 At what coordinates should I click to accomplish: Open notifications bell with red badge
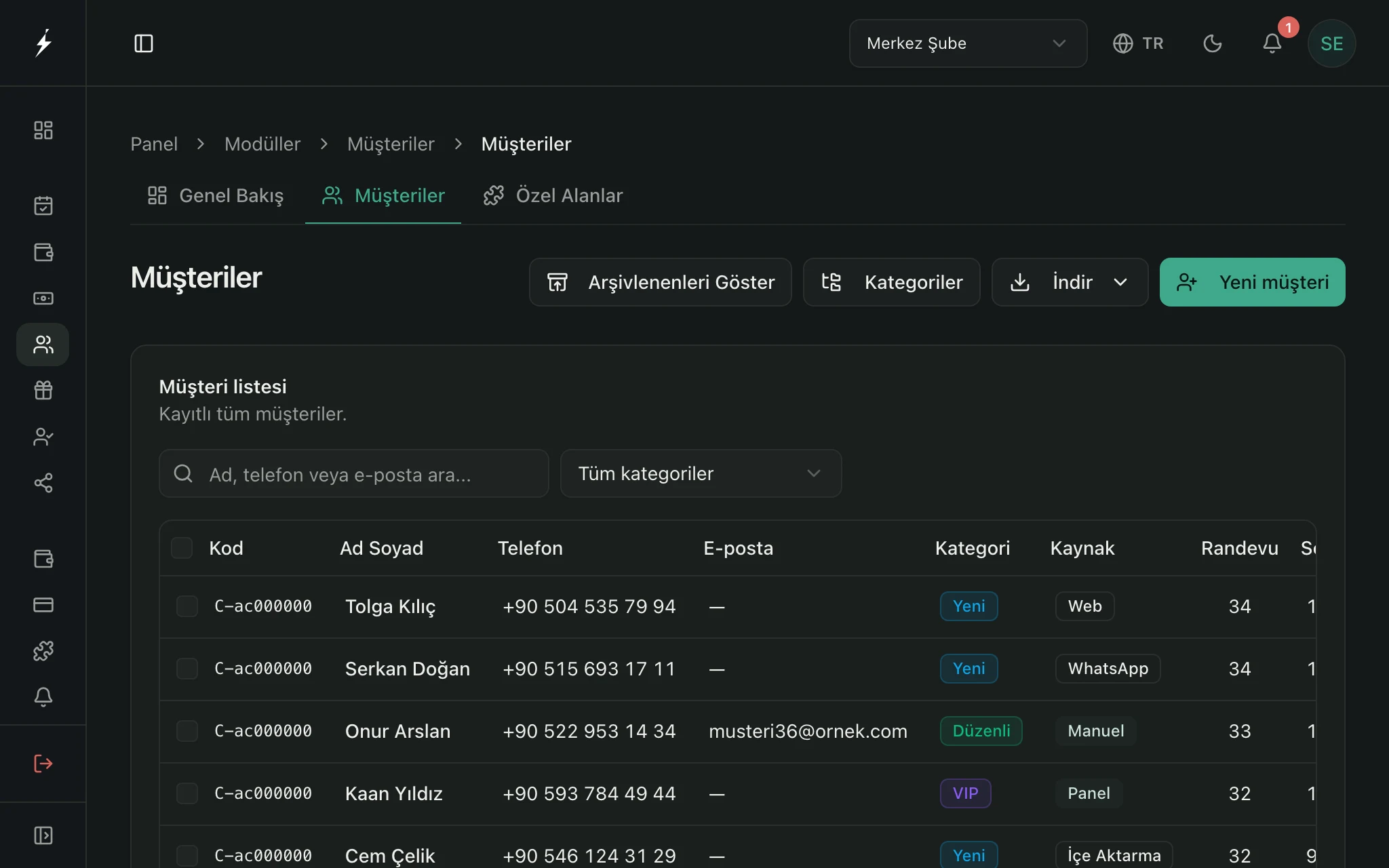(x=1272, y=43)
